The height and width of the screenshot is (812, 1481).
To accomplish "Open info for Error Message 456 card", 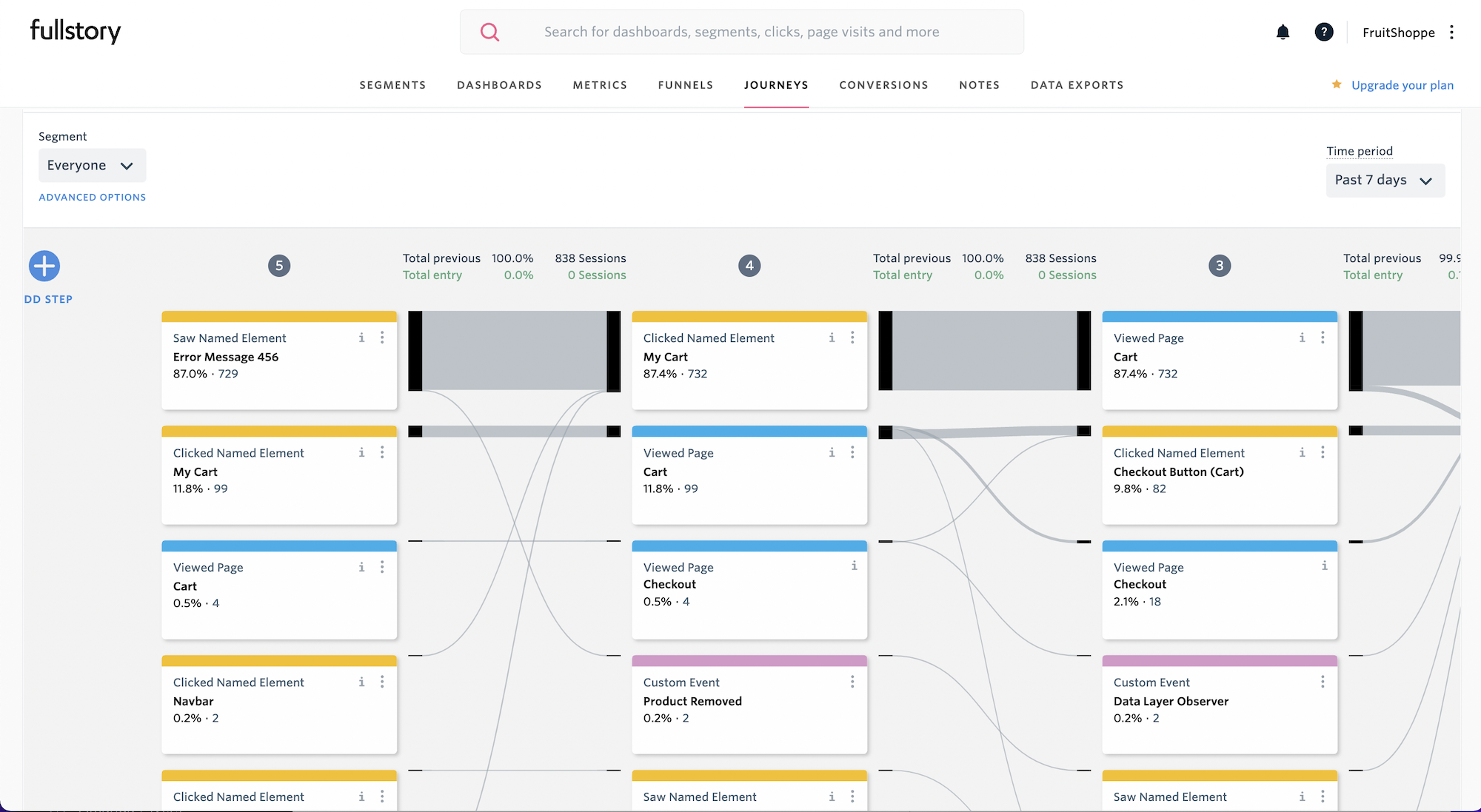I will tap(361, 338).
